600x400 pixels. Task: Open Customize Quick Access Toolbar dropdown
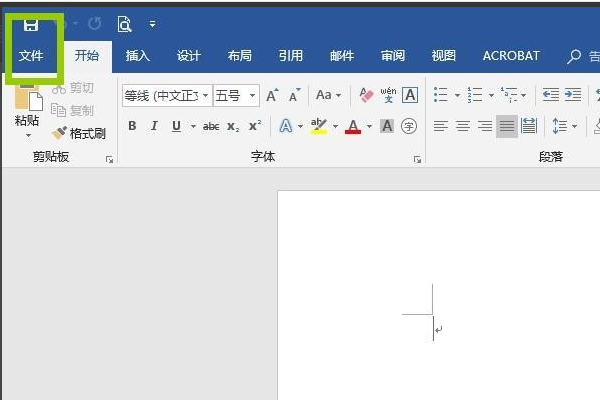click(x=152, y=24)
